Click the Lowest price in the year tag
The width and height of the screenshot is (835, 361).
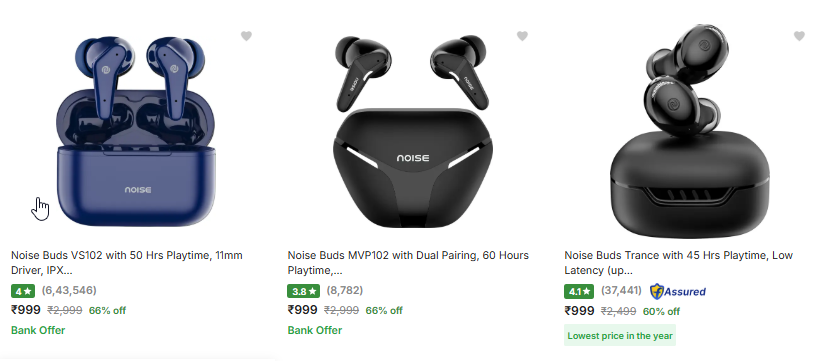click(620, 335)
